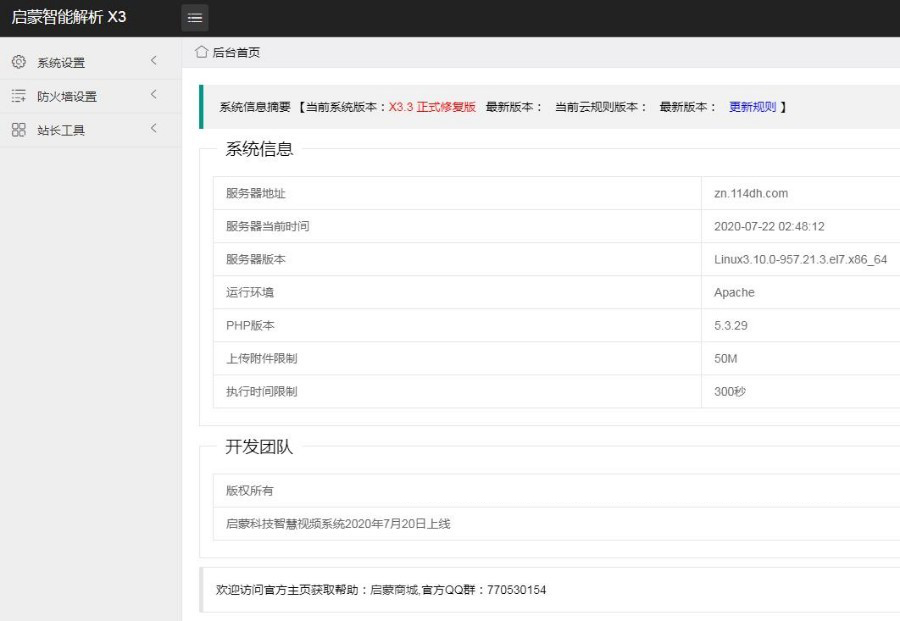
Task: Click the grid icon beside 站长工具
Action: pos(18,129)
